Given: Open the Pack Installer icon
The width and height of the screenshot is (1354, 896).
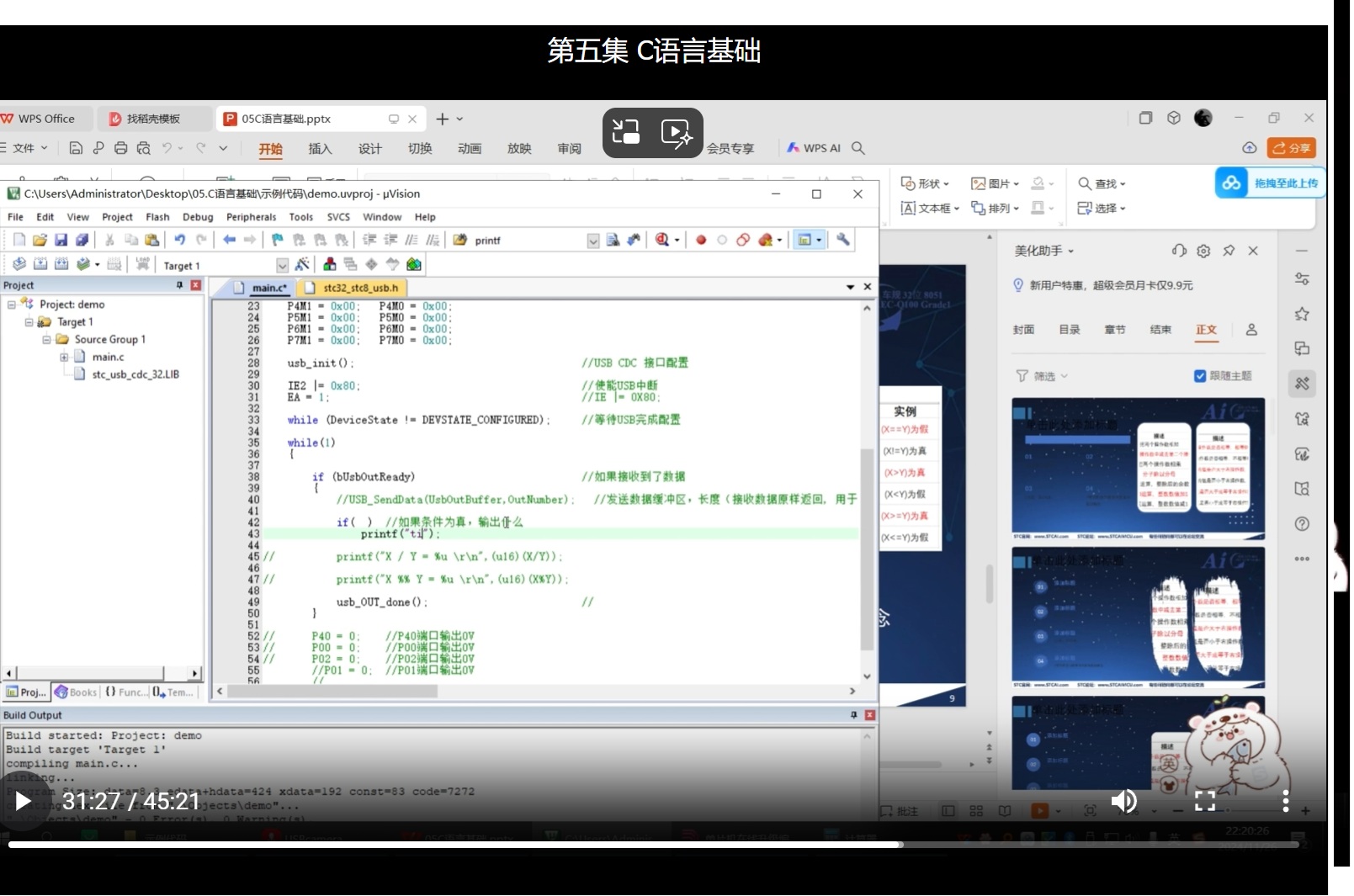Looking at the screenshot, I should [414, 264].
